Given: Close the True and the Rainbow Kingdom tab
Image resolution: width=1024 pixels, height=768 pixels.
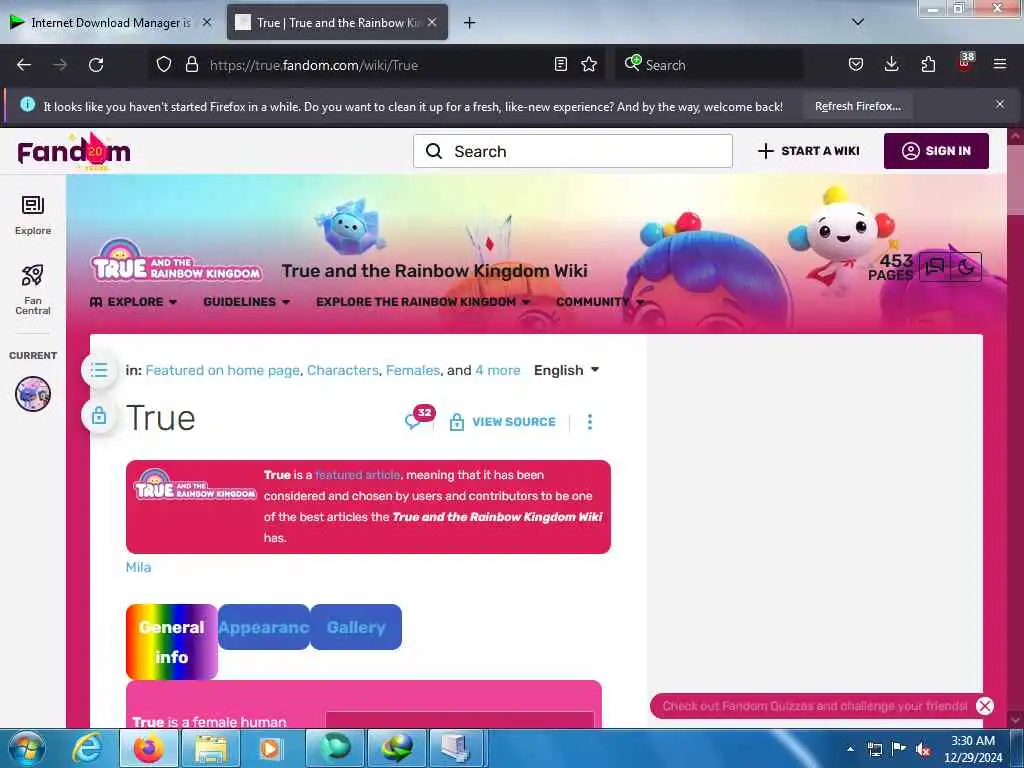Looking at the screenshot, I should 432,22.
